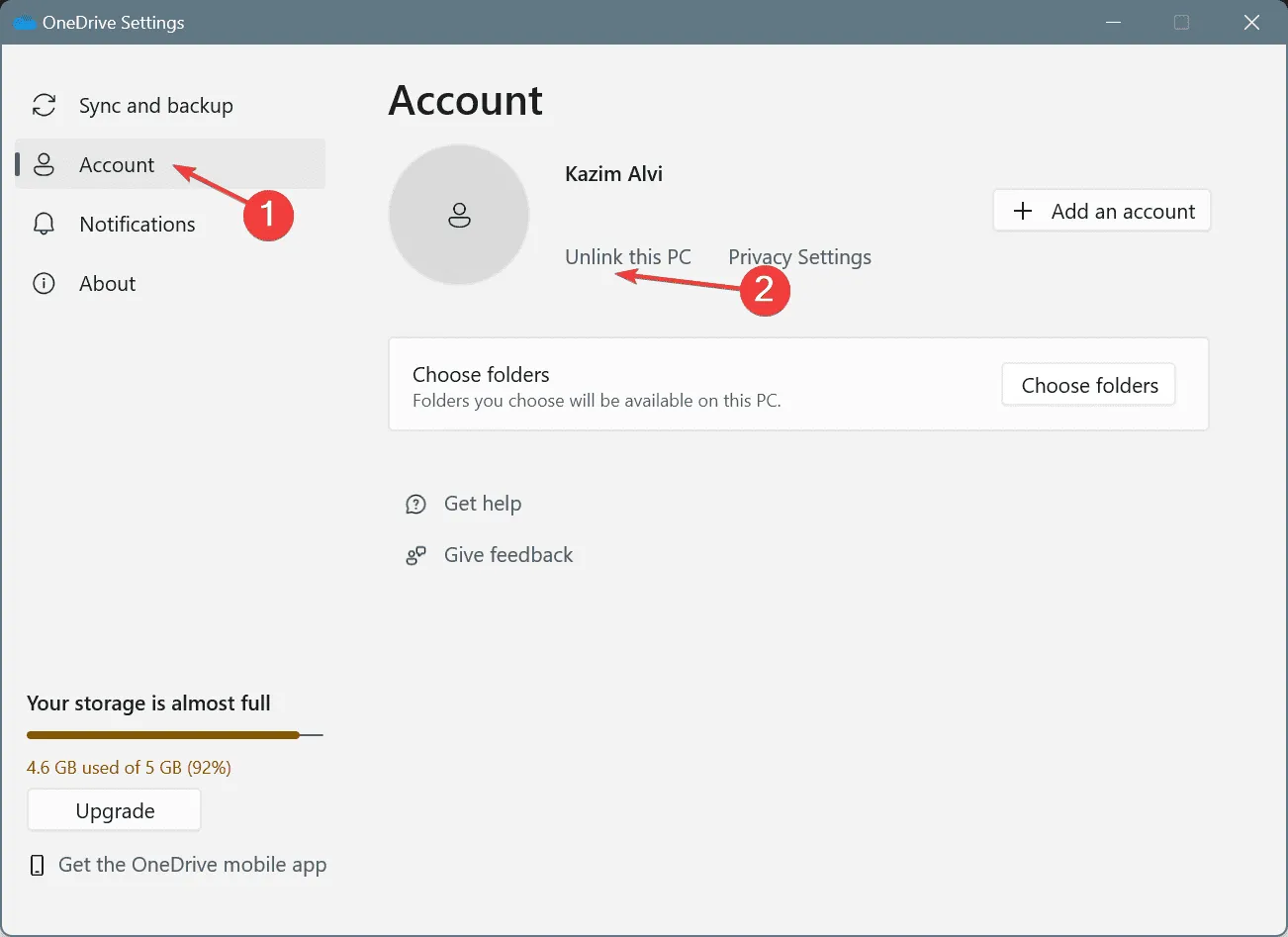Open Privacy Settings link
This screenshot has width=1288, height=937.
799,257
